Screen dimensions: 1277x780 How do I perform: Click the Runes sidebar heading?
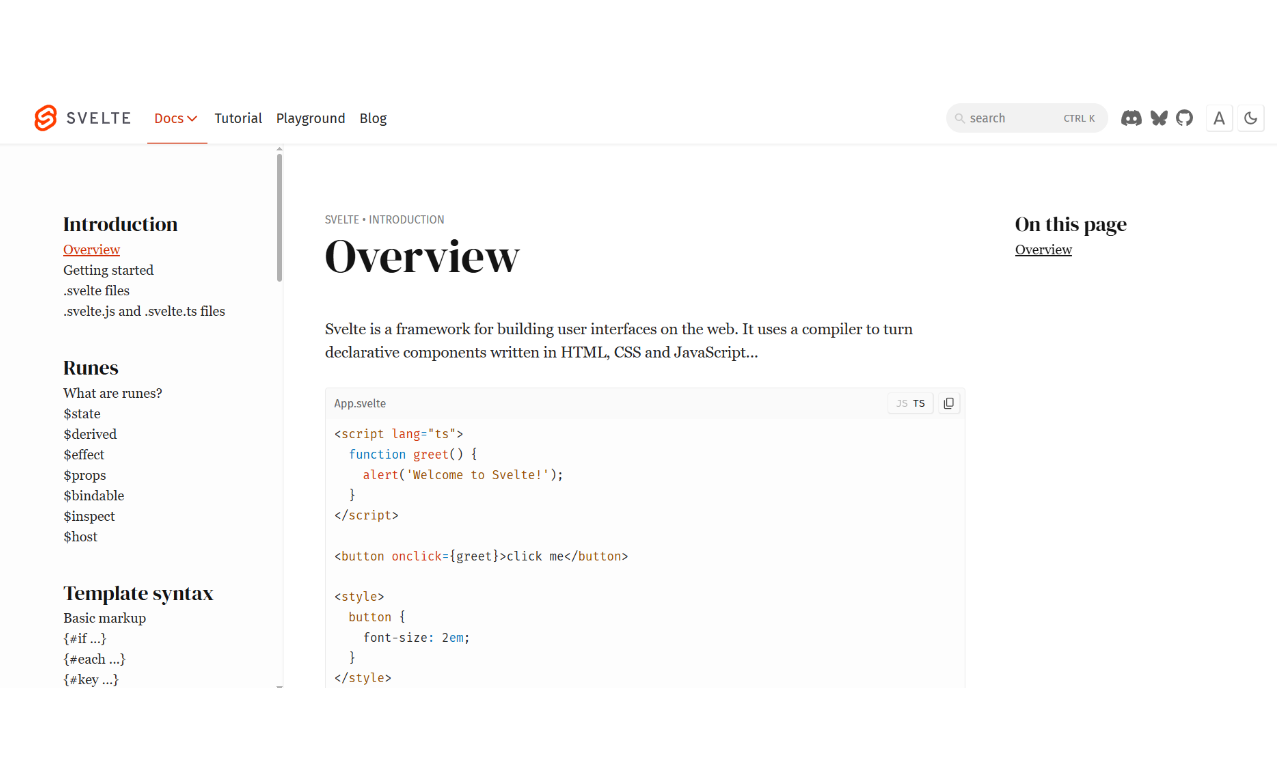pos(91,368)
